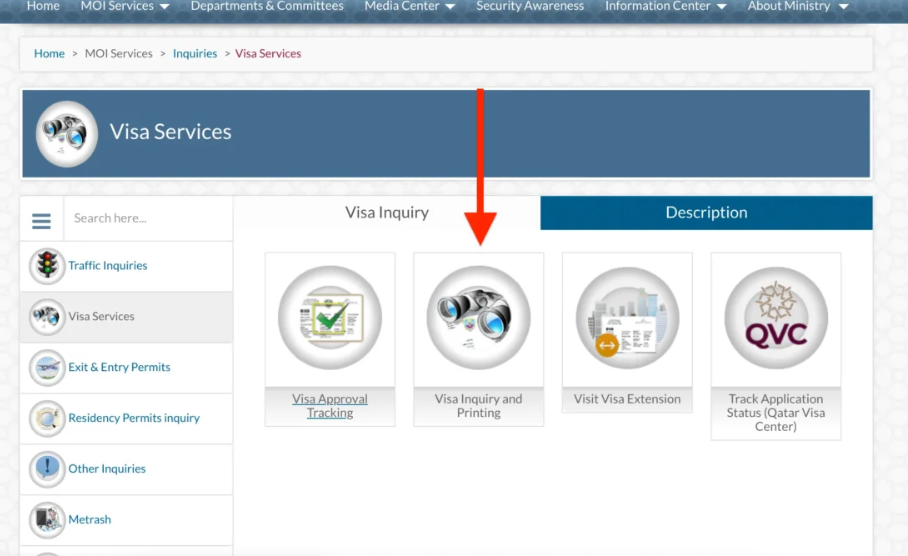The height and width of the screenshot is (556, 908).
Task: Open Visit Visa Extension label
Action: click(x=627, y=399)
